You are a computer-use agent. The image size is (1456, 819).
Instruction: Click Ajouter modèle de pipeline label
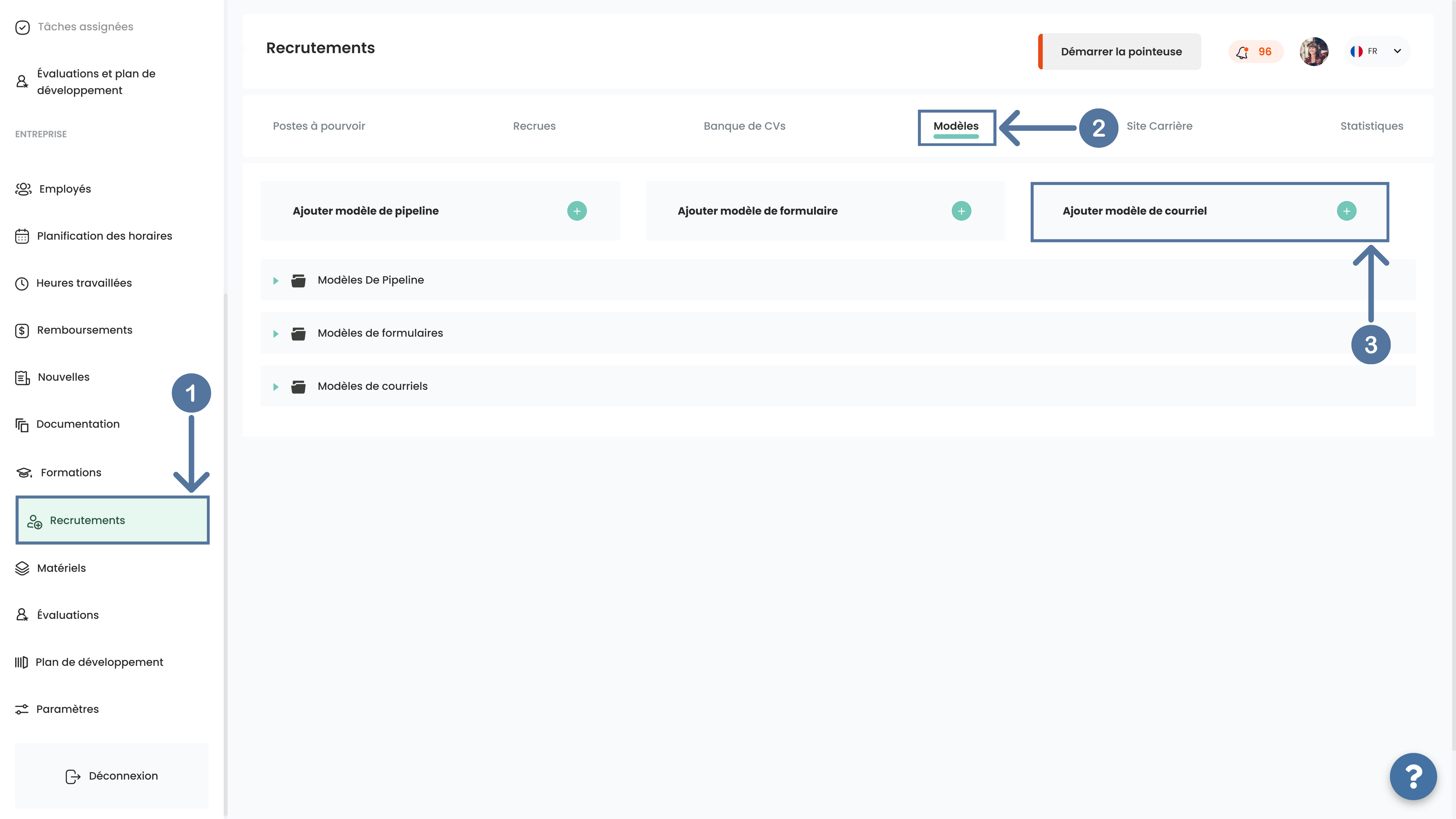point(365,211)
